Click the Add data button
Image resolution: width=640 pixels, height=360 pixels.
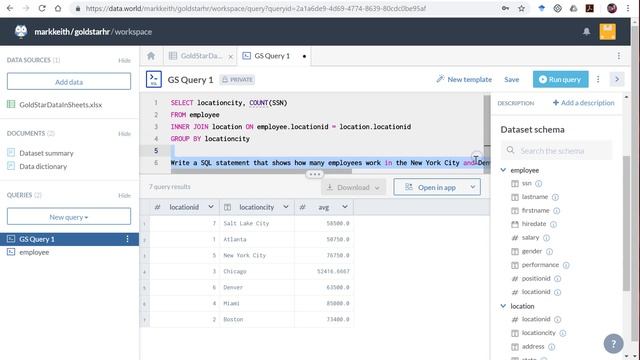pos(69,82)
